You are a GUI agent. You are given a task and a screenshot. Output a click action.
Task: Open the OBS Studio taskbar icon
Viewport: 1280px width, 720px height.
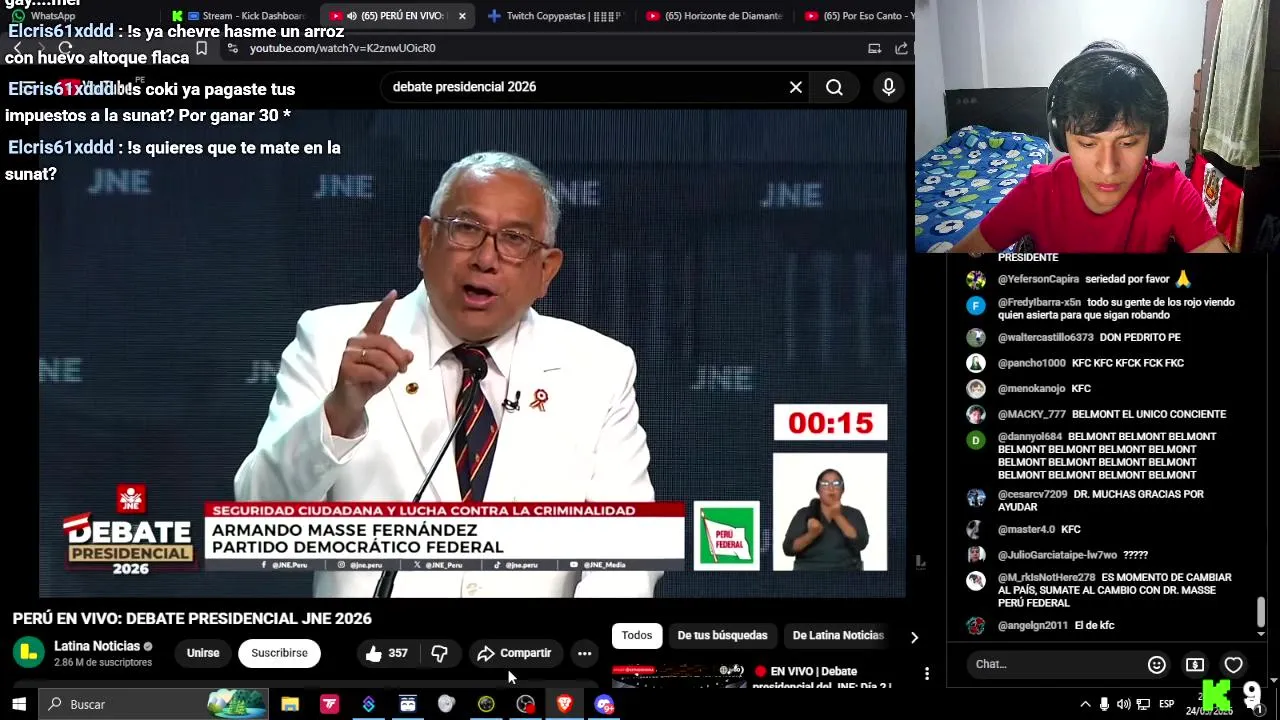pyautogui.click(x=525, y=704)
